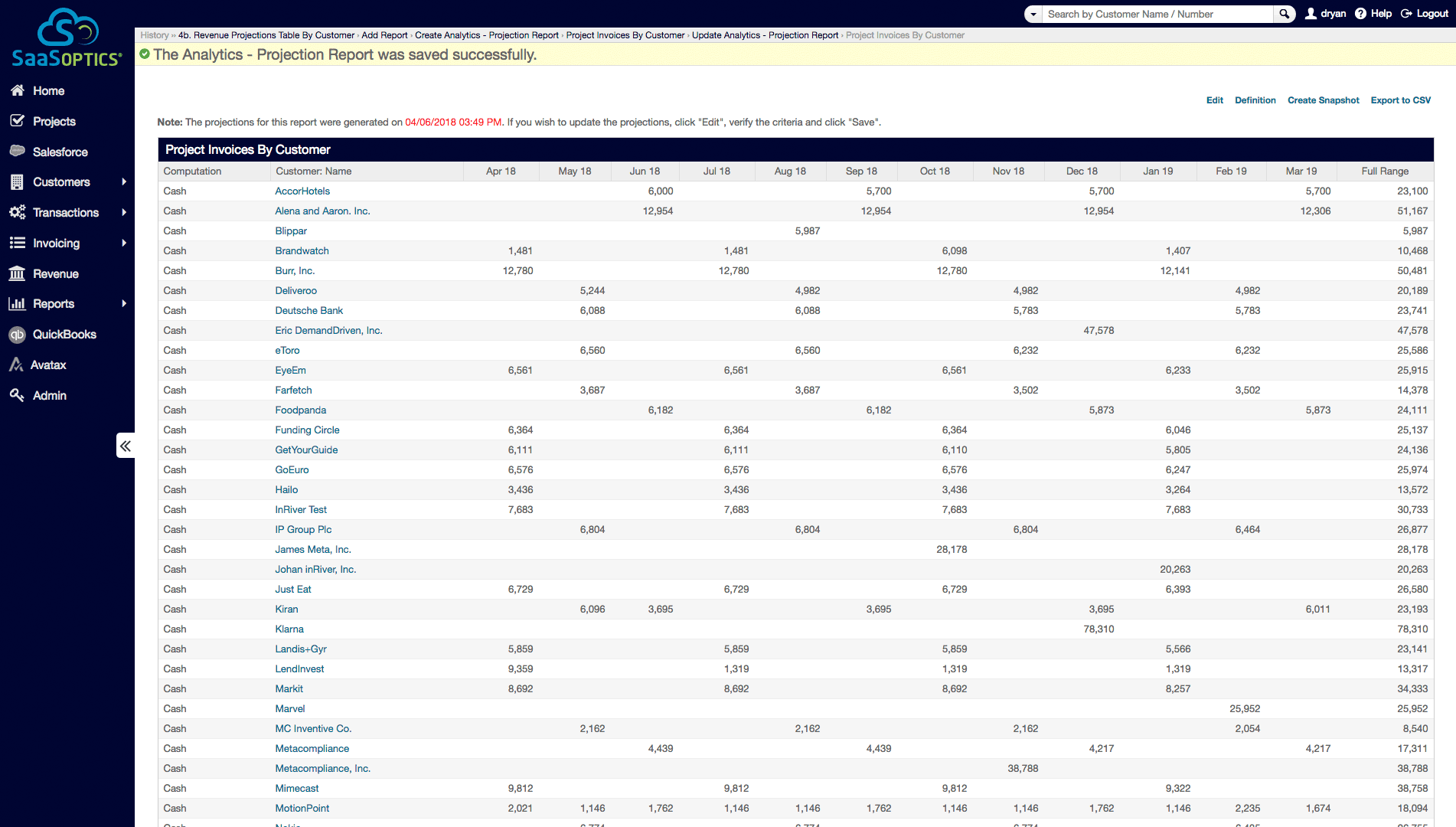This screenshot has height=827, width=1456.
Task: Click the Salesforce cloud icon
Action: coord(18,151)
